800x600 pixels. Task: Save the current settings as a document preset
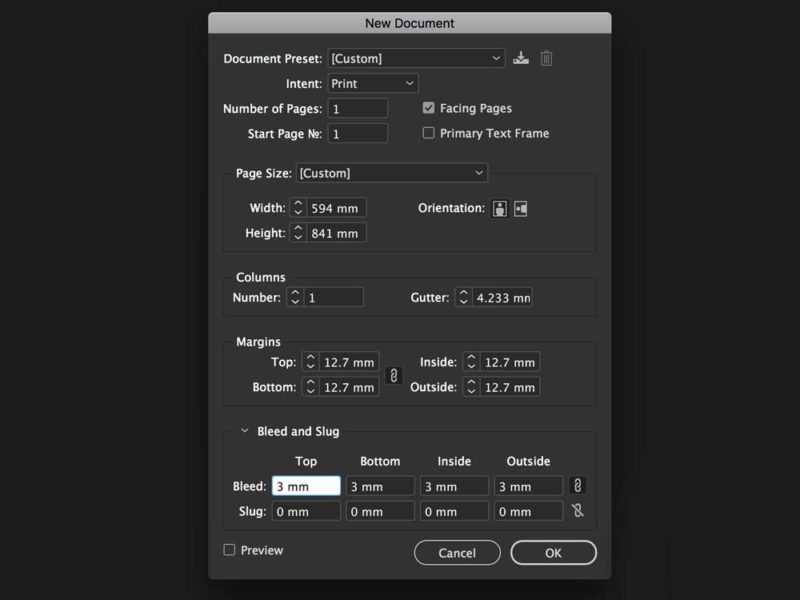pyautogui.click(x=521, y=58)
